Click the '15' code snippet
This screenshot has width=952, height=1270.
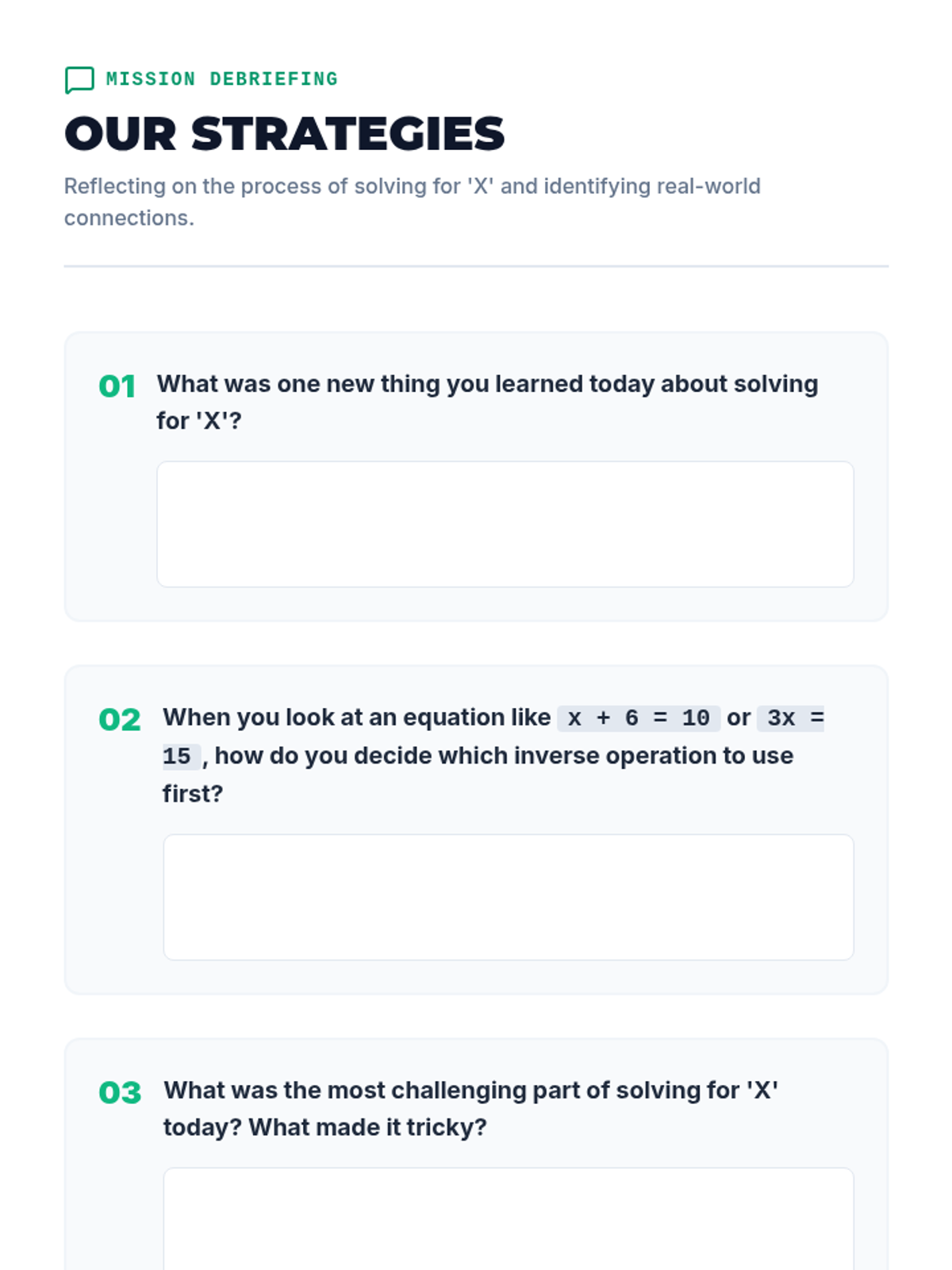177,756
